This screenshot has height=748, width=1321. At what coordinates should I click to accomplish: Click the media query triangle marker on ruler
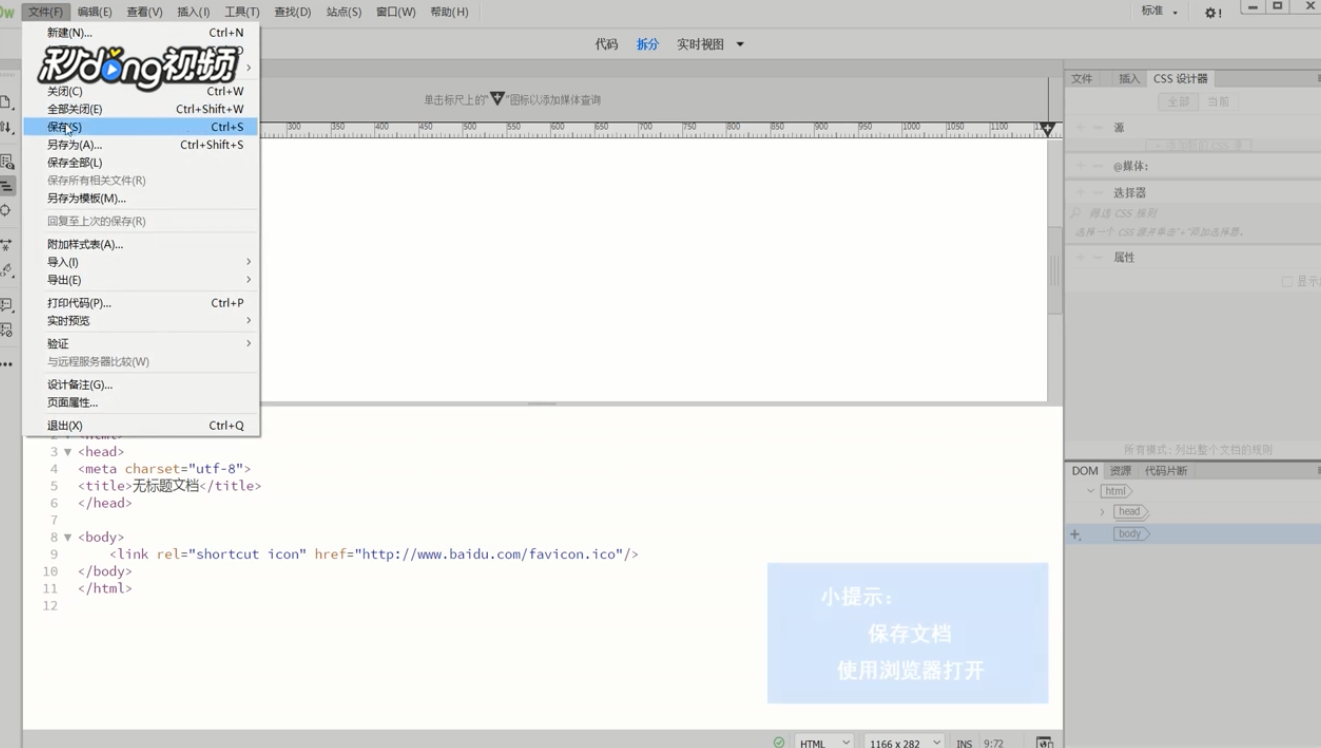point(1047,128)
